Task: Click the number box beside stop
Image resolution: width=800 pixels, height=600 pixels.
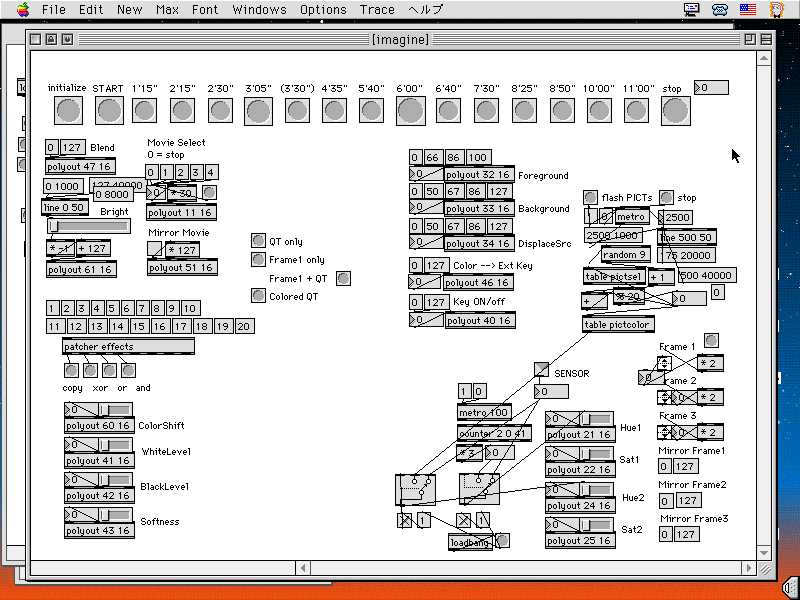Action: coord(711,88)
